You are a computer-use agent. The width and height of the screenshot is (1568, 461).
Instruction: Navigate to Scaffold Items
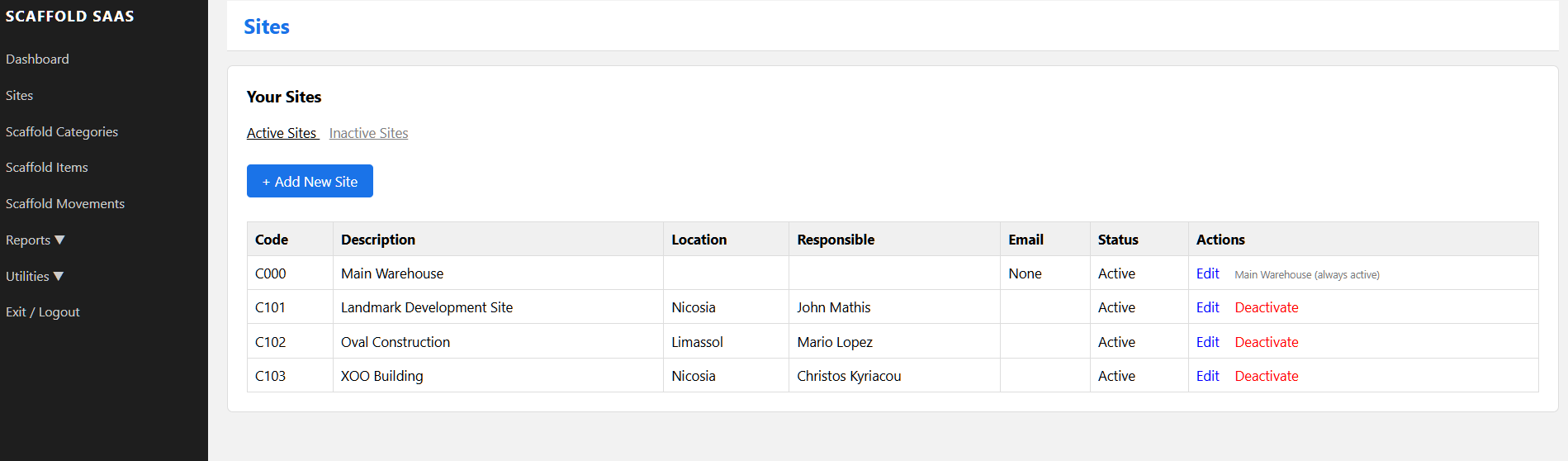[47, 167]
